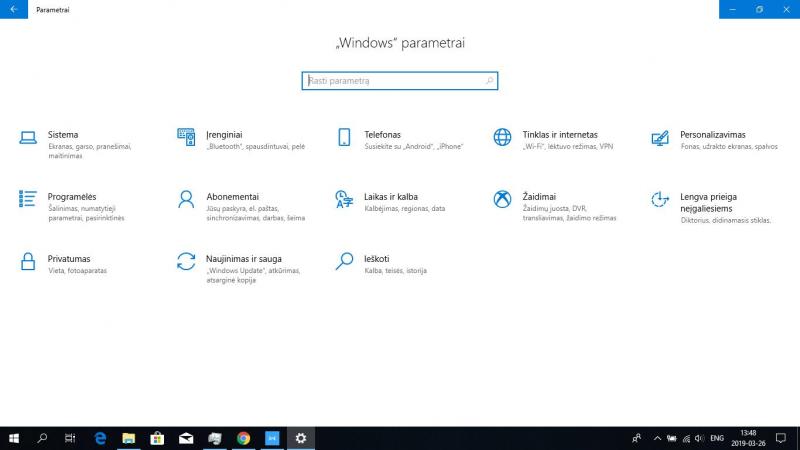Open the People icon in system tray
Viewport: 800px width, 450px height.
click(x=637, y=438)
